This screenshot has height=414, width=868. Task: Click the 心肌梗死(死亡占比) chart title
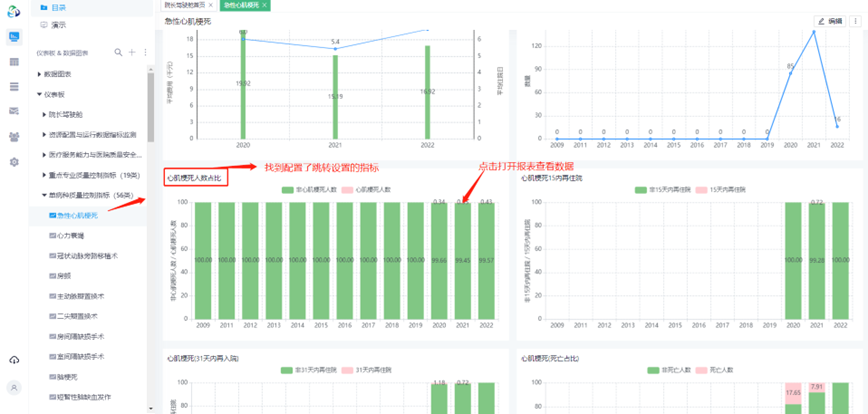[550, 359]
